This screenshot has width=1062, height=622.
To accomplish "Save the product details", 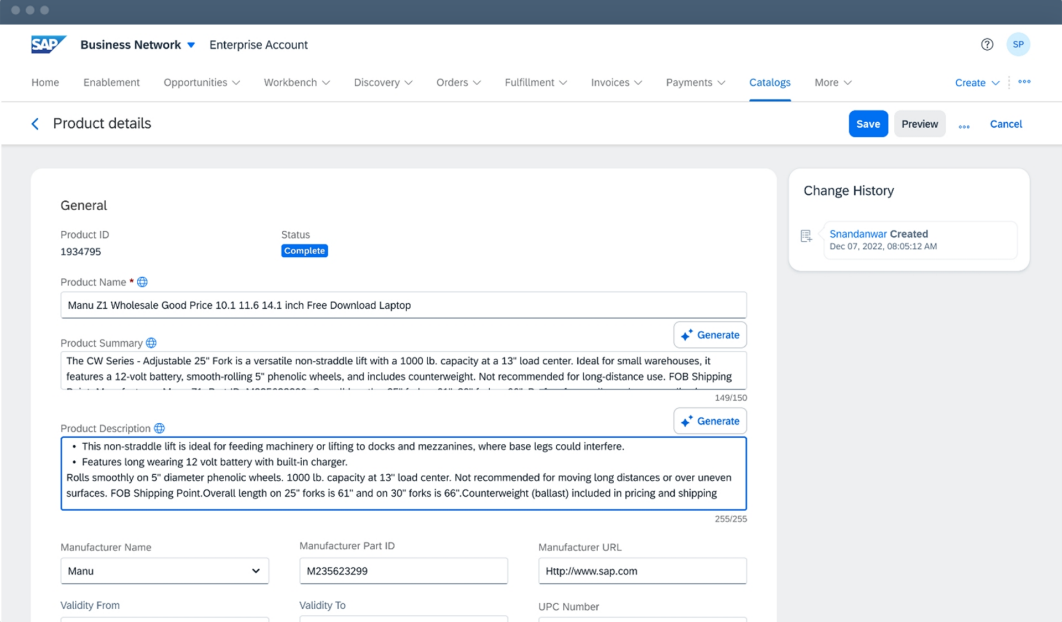I will point(868,124).
